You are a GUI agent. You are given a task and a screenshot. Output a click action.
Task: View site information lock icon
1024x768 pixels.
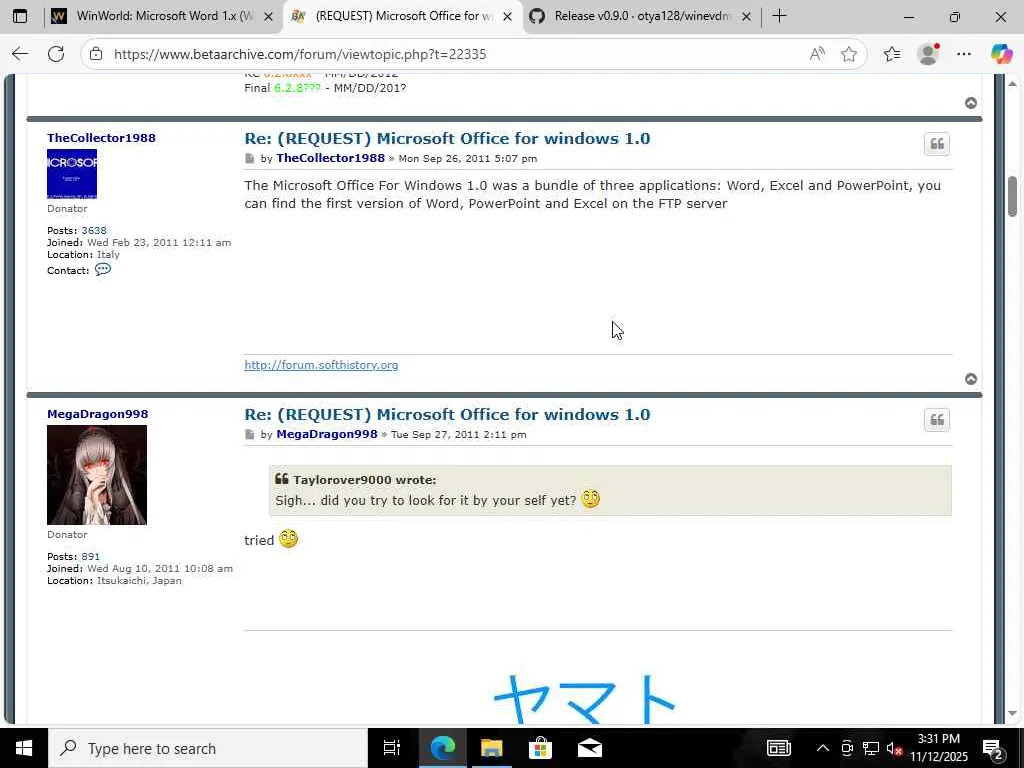[96, 54]
